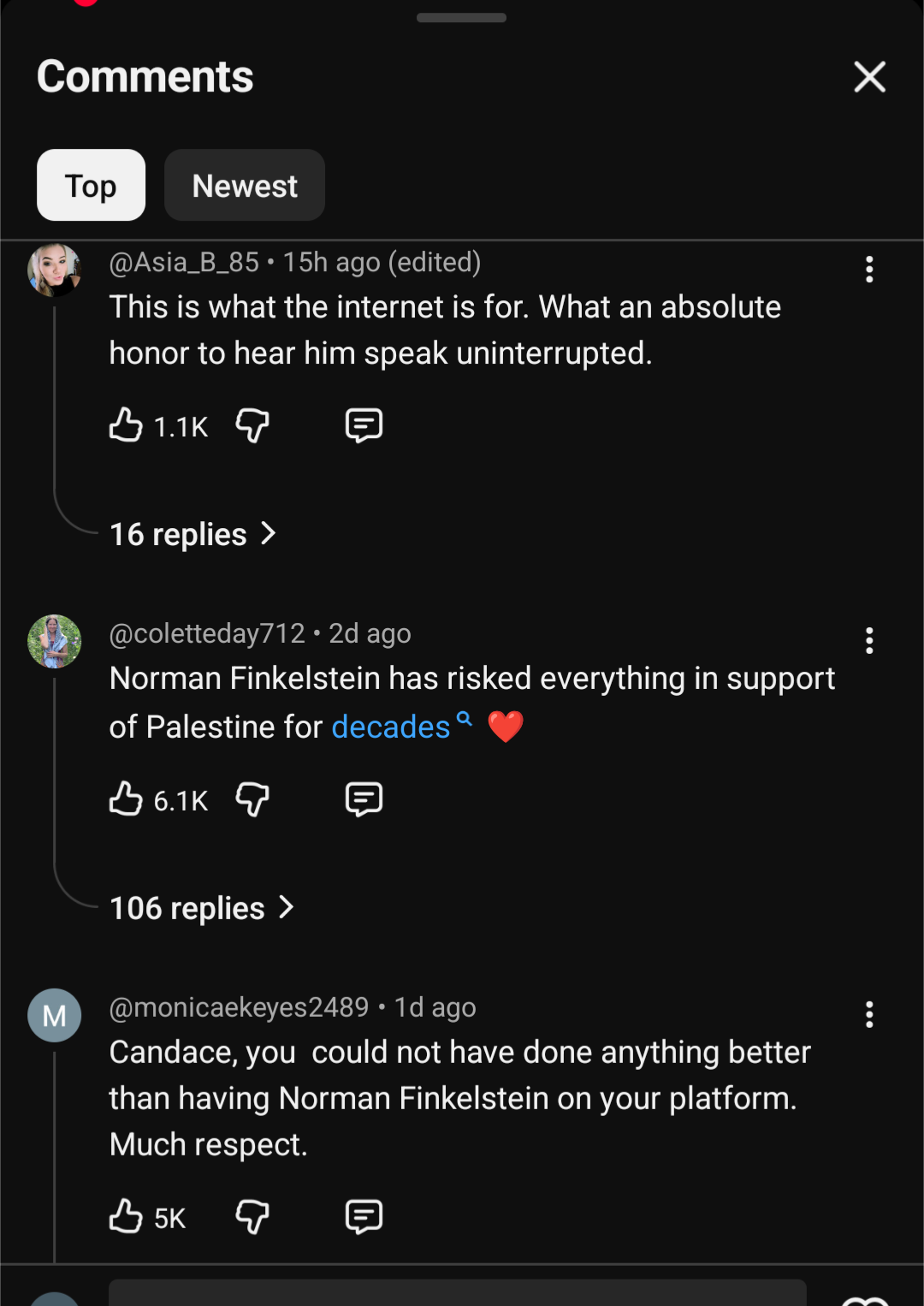Expand the 106 replies thread
The image size is (924, 1306).
pyautogui.click(x=201, y=908)
